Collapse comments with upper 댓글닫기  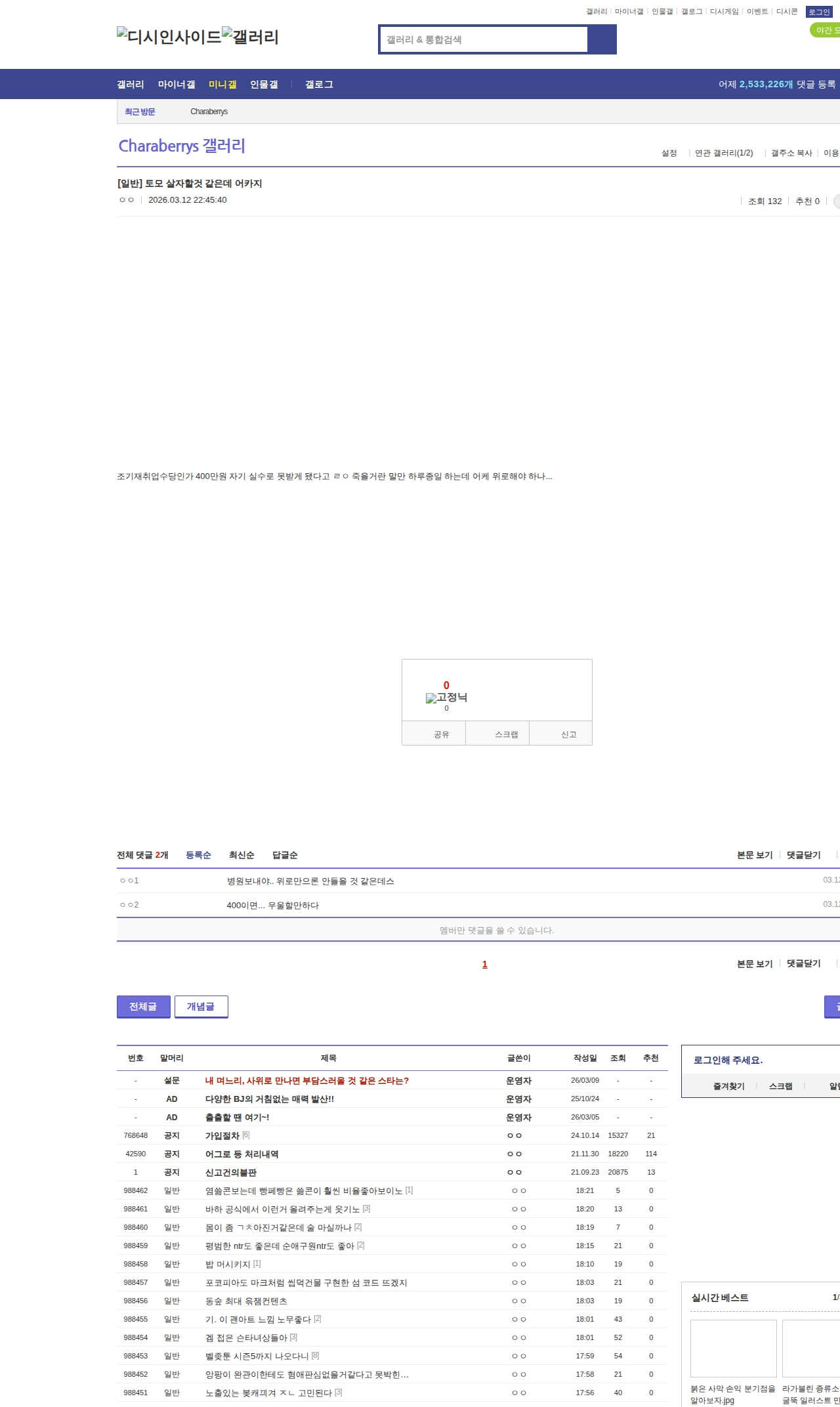tap(803, 855)
